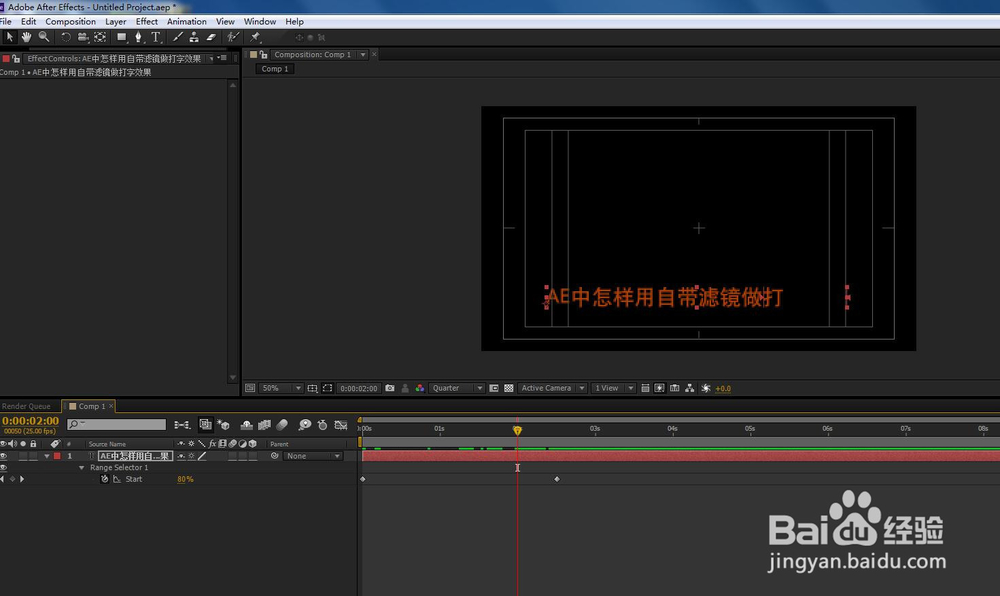The image size is (1000, 596).
Task: Select the Pen tool in the toolbar
Action: 138,37
